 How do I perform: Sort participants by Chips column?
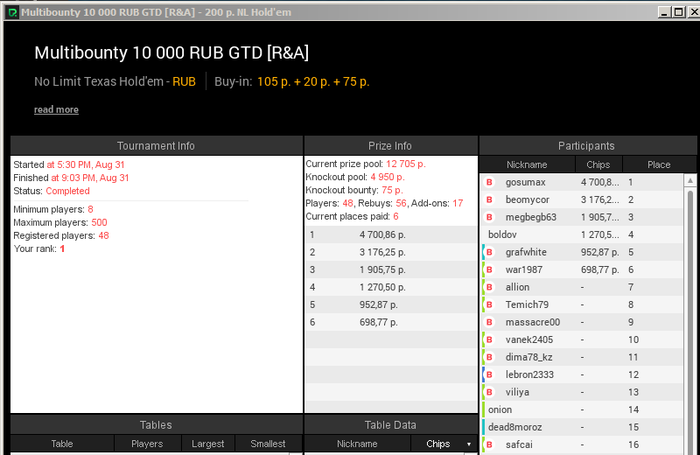[x=598, y=165]
